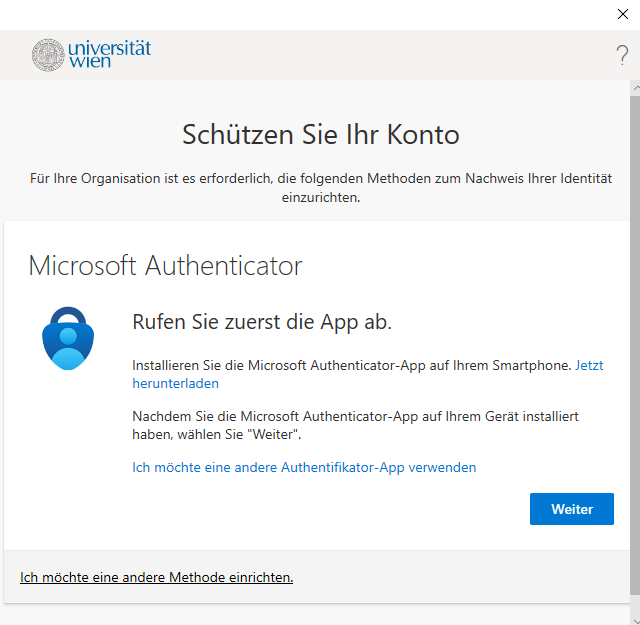Click the 'Schützen Sie Ihr Konto' heading
The width and height of the screenshot is (640, 625).
[x=320, y=134]
